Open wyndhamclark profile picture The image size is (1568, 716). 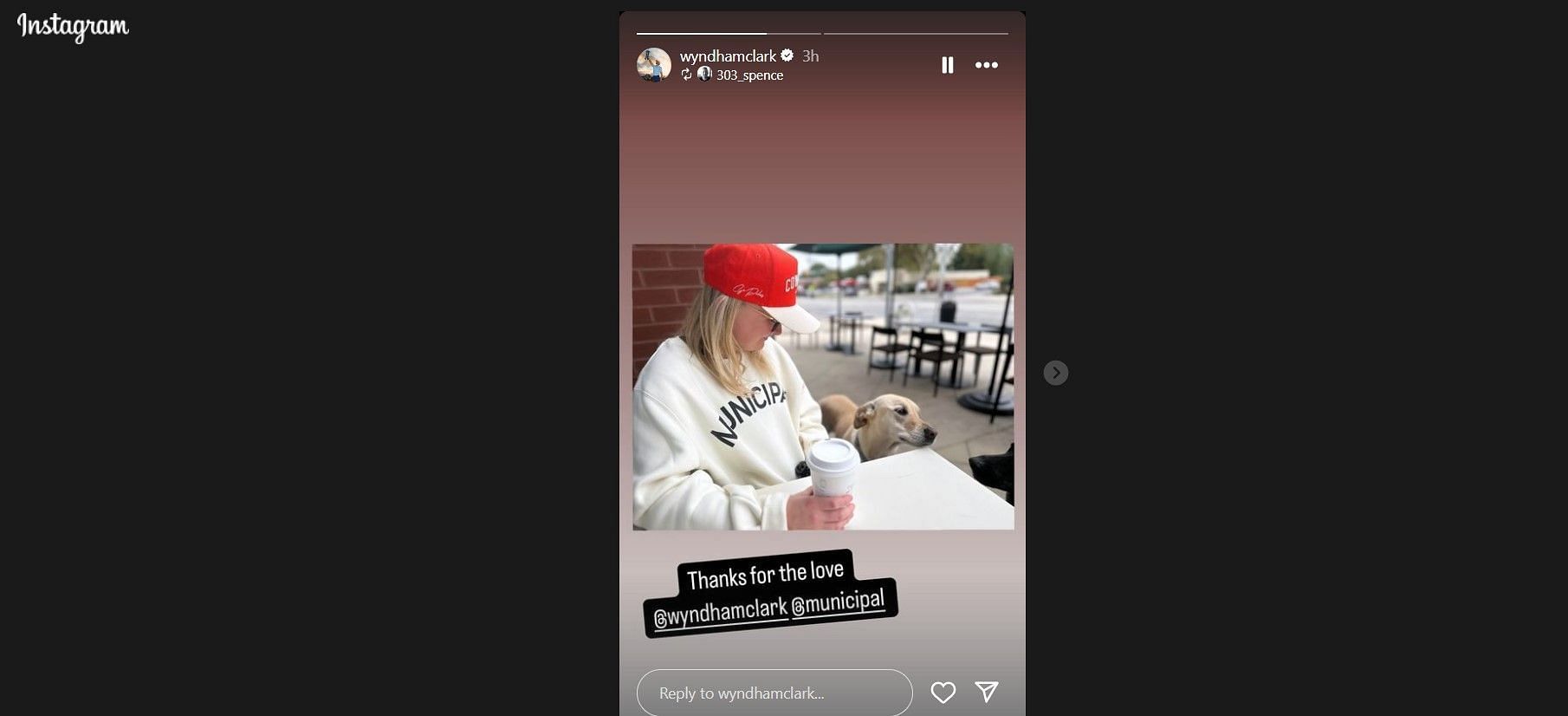(x=654, y=65)
